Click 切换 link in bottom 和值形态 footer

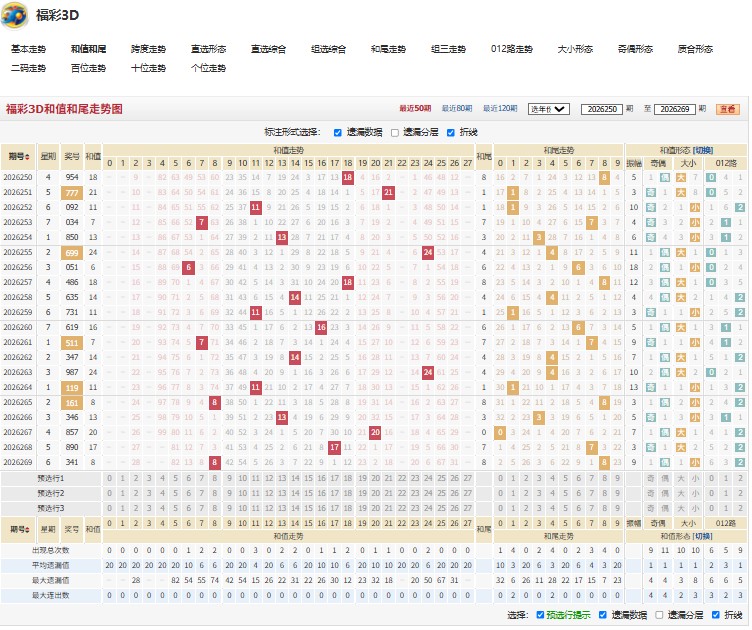[704, 536]
